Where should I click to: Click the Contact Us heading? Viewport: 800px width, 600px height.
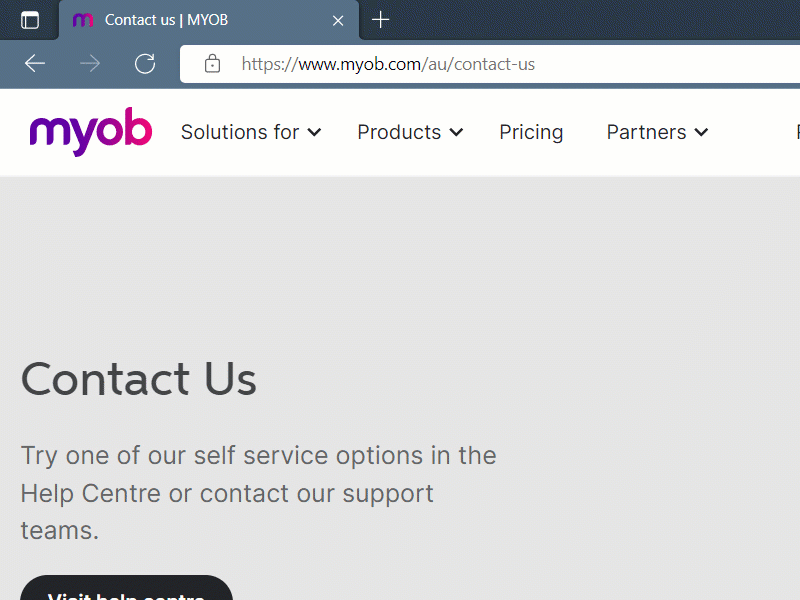click(x=139, y=379)
